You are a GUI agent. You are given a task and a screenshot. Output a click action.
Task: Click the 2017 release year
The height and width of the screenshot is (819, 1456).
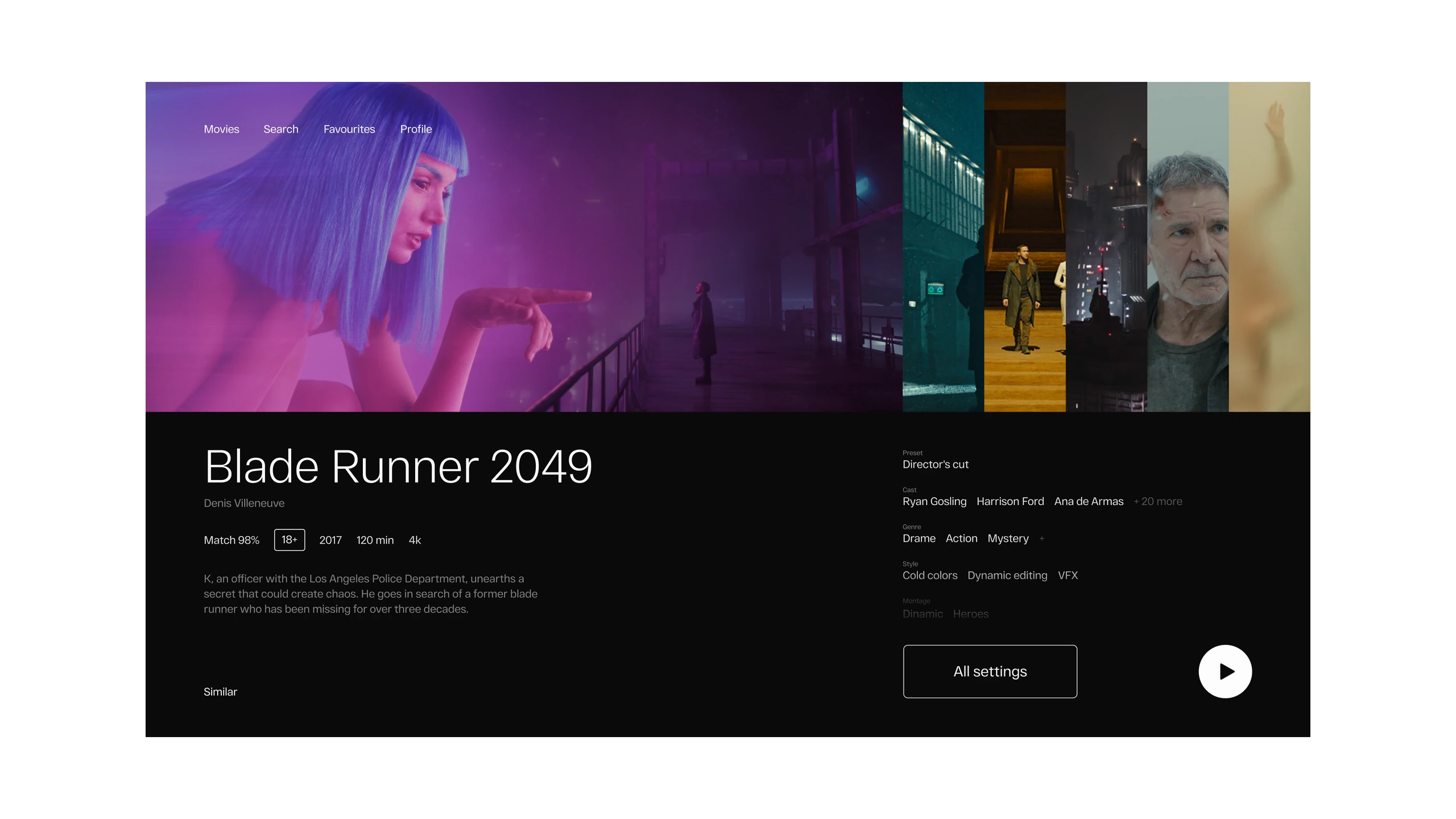pyautogui.click(x=330, y=540)
